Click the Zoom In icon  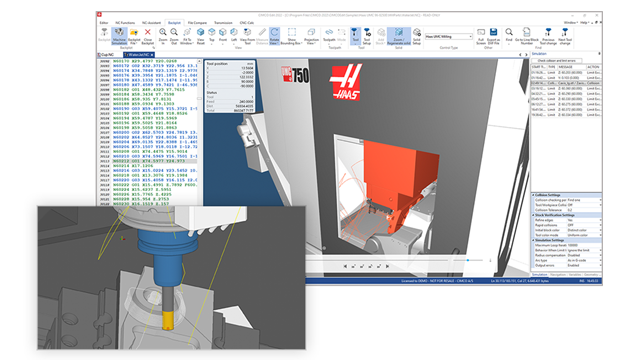tap(163, 32)
